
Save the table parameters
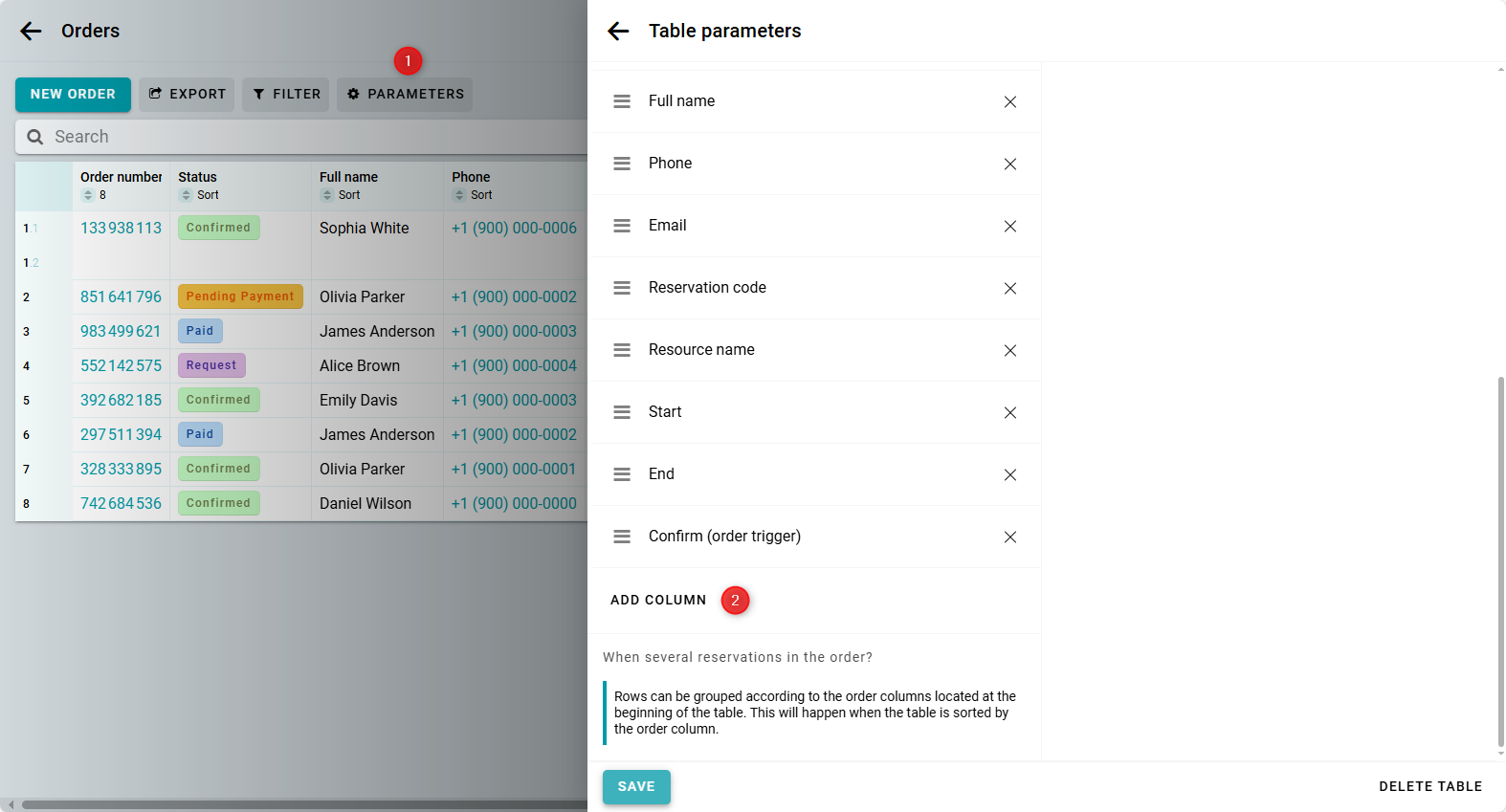coord(636,787)
